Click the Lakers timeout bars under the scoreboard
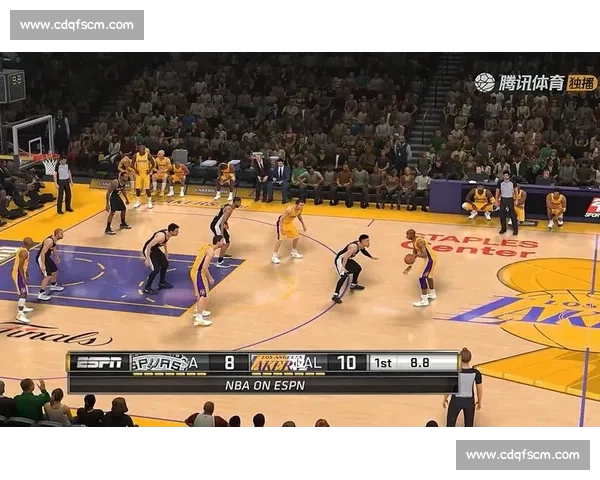The height and width of the screenshot is (480, 600). (288, 374)
